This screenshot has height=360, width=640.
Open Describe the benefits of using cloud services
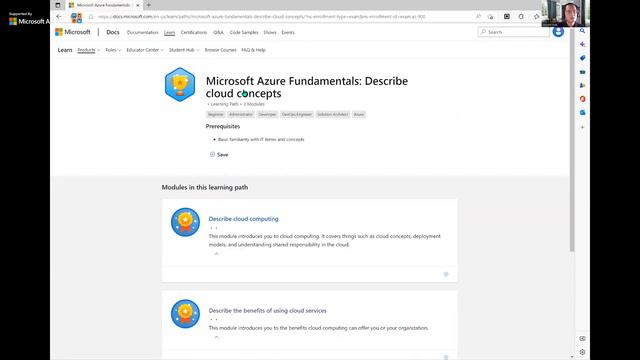click(267, 311)
